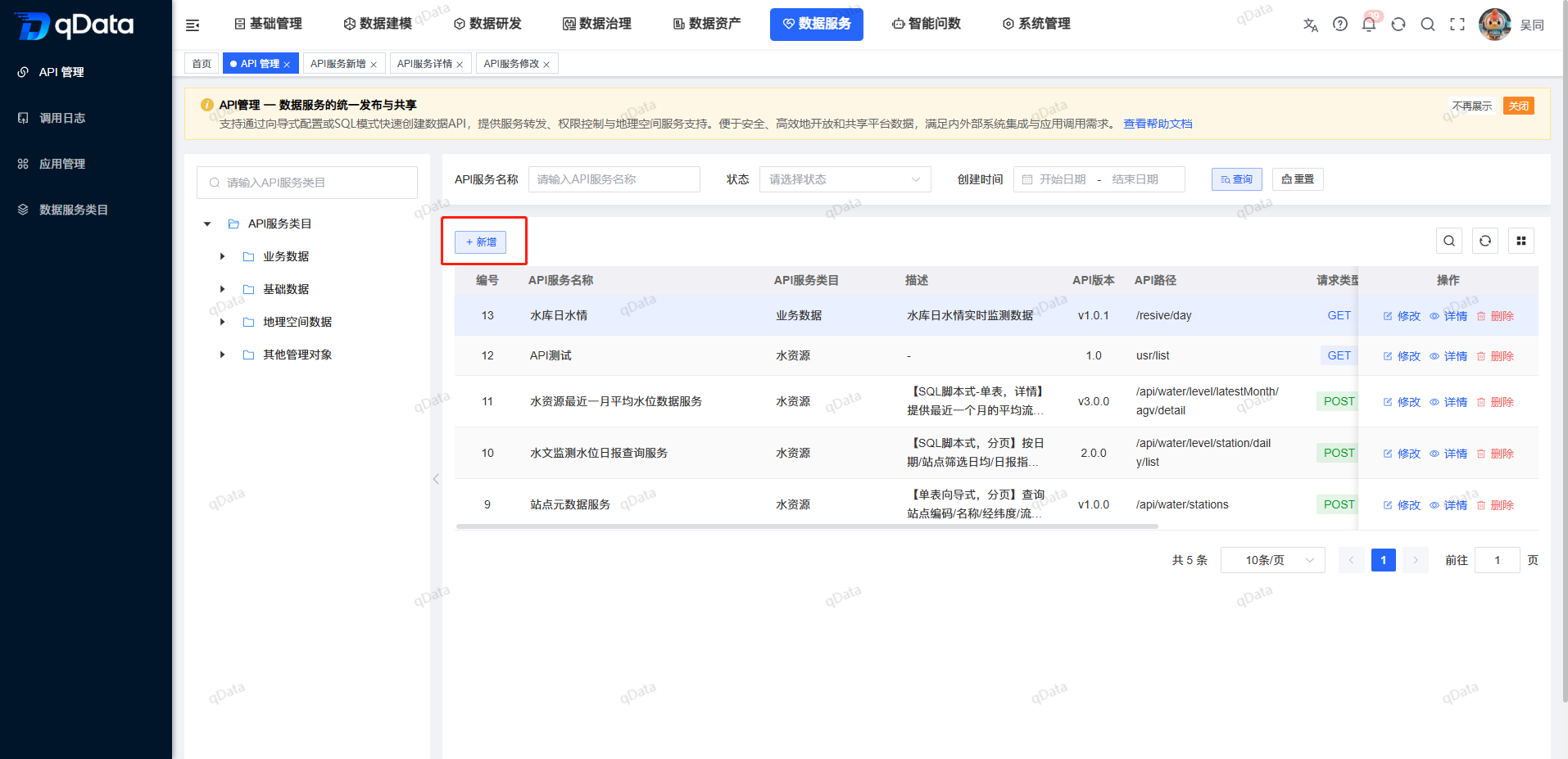Viewport: 1568px width, 759px height.
Task: Click the 新增 button
Action: click(481, 242)
